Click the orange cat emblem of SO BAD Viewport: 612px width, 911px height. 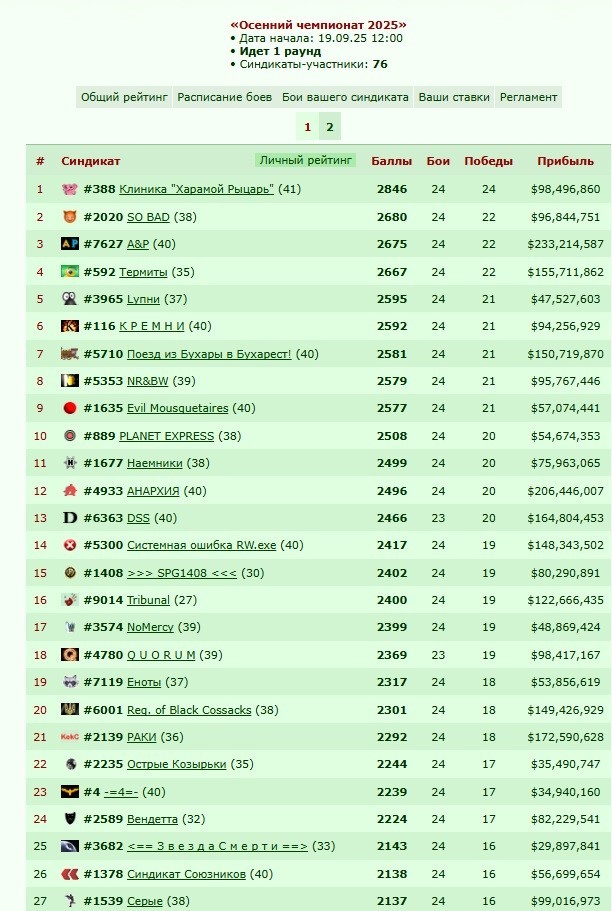pyautogui.click(x=70, y=217)
